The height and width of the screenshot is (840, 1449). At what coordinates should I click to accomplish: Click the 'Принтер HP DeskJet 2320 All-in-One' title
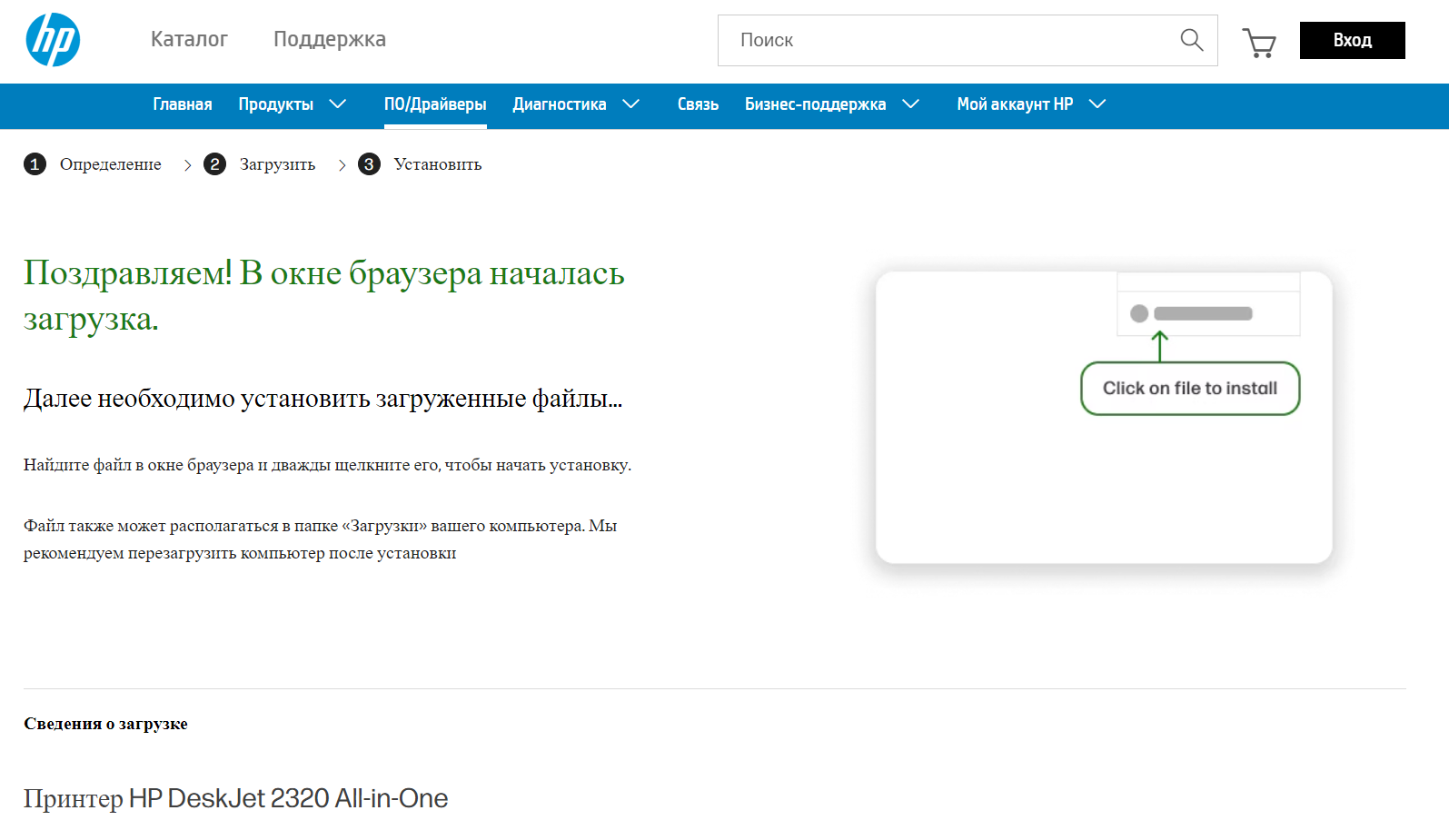coord(236,798)
